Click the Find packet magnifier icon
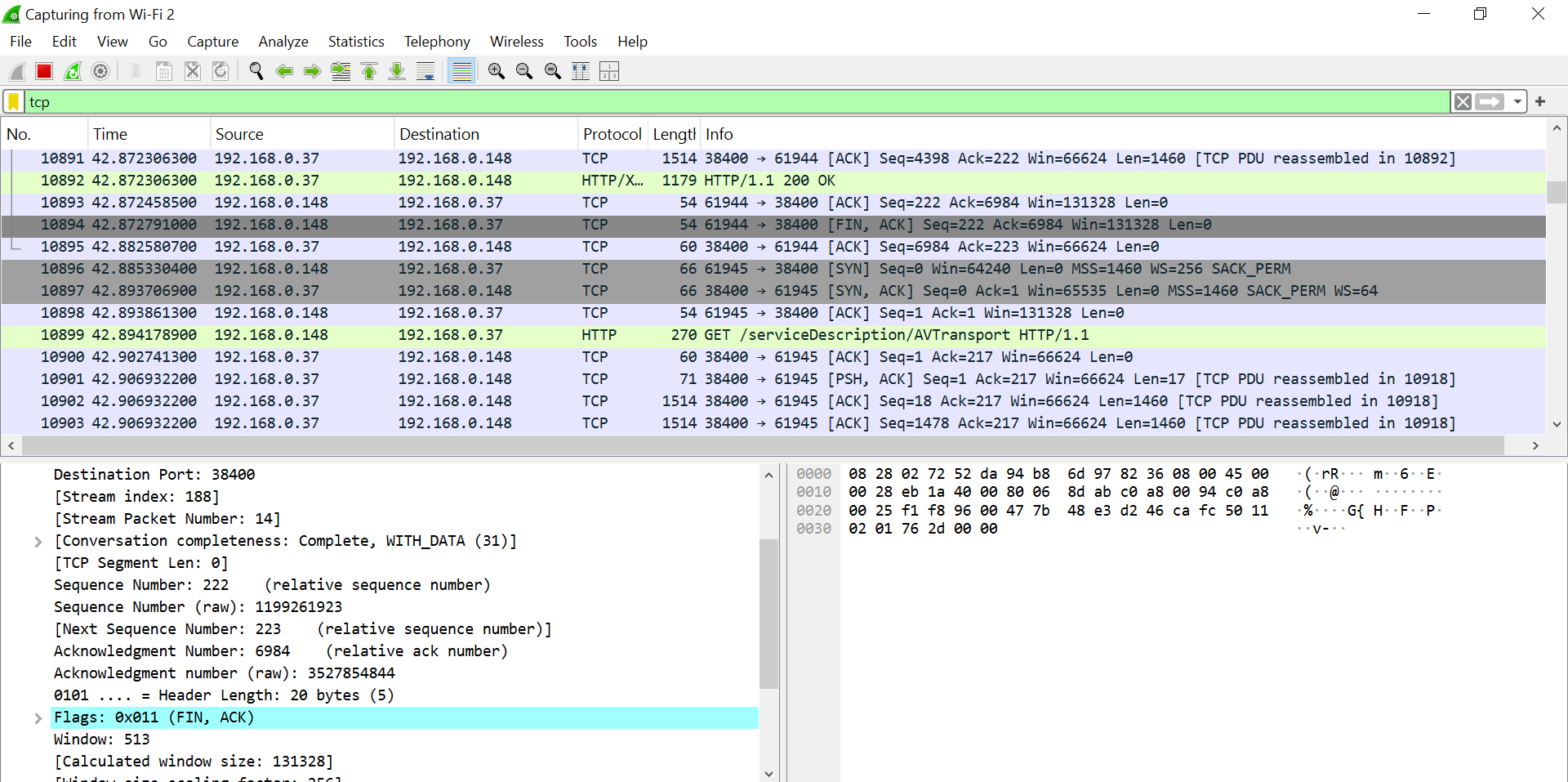This screenshot has width=1568, height=782. tap(256, 72)
